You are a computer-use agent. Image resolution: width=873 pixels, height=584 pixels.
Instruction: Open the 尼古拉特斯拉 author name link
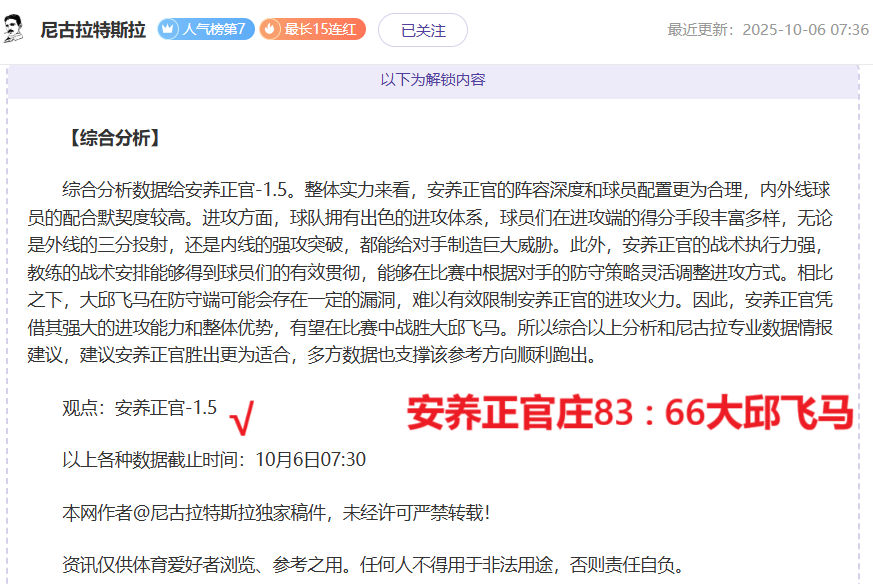92,30
